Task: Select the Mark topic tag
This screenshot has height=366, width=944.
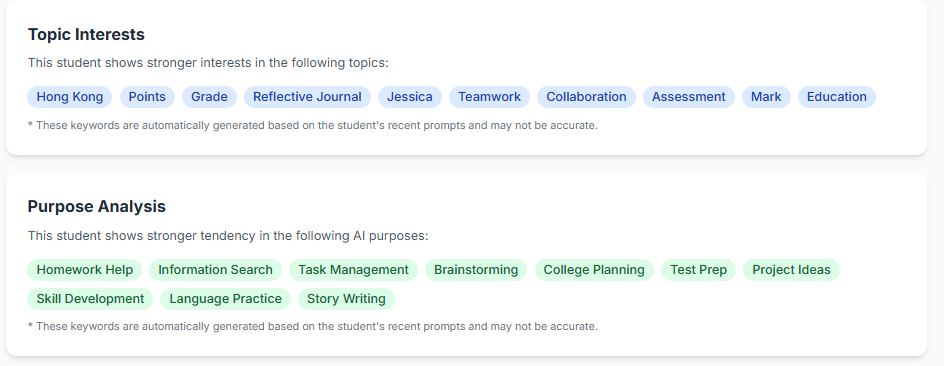Action: click(x=766, y=97)
